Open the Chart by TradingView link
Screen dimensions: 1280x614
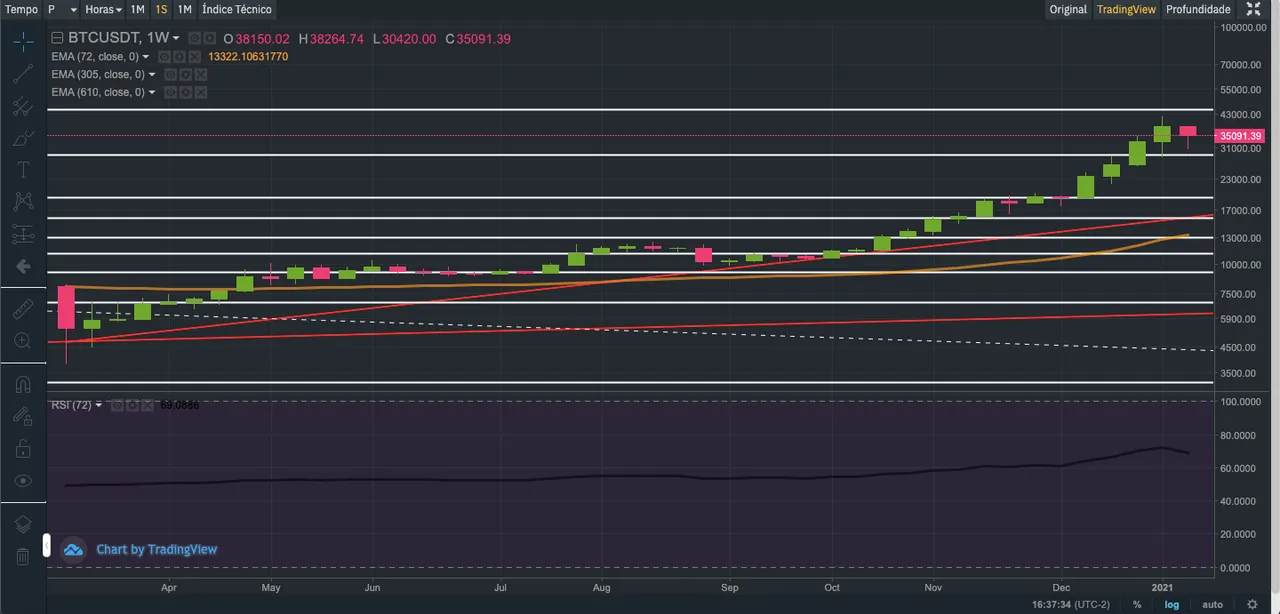click(x=156, y=549)
